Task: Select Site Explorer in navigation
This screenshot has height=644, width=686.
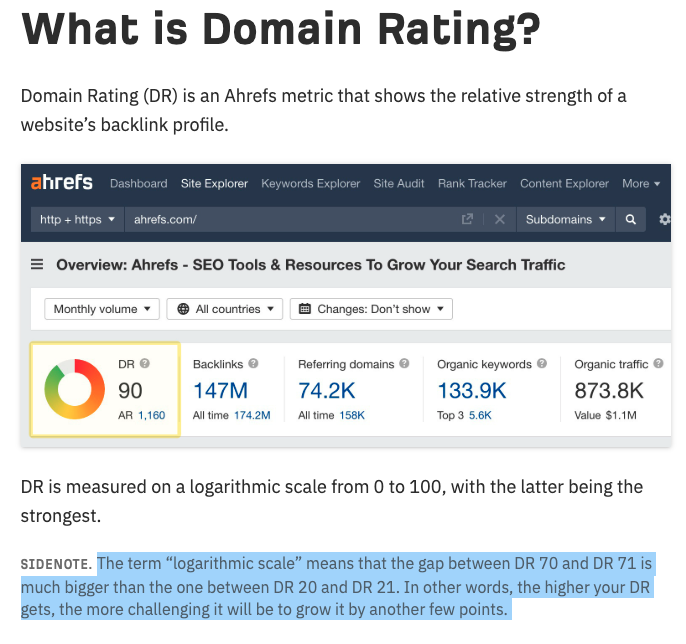Action: 214,183
